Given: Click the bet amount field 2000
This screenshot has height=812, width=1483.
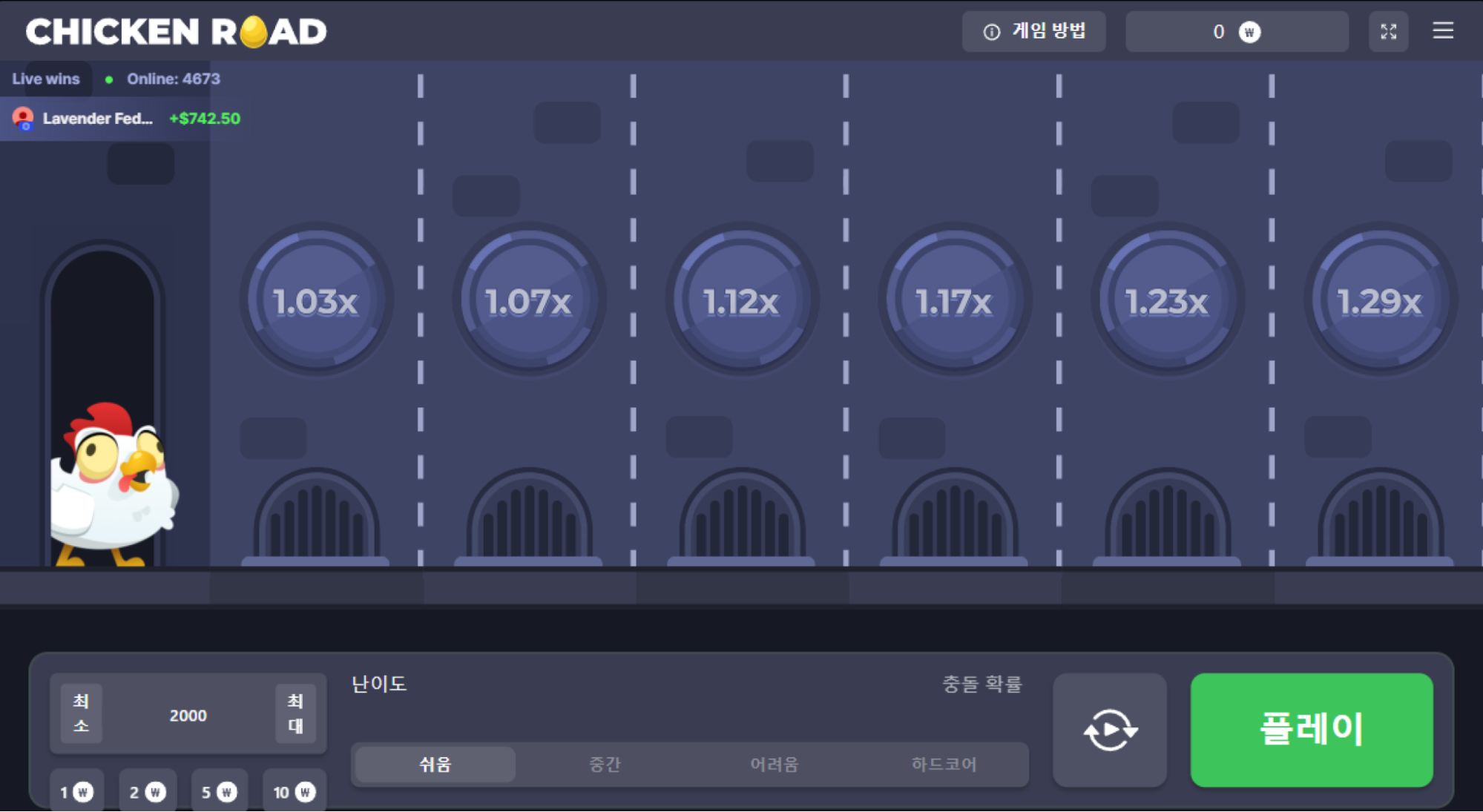Looking at the screenshot, I should 188,715.
